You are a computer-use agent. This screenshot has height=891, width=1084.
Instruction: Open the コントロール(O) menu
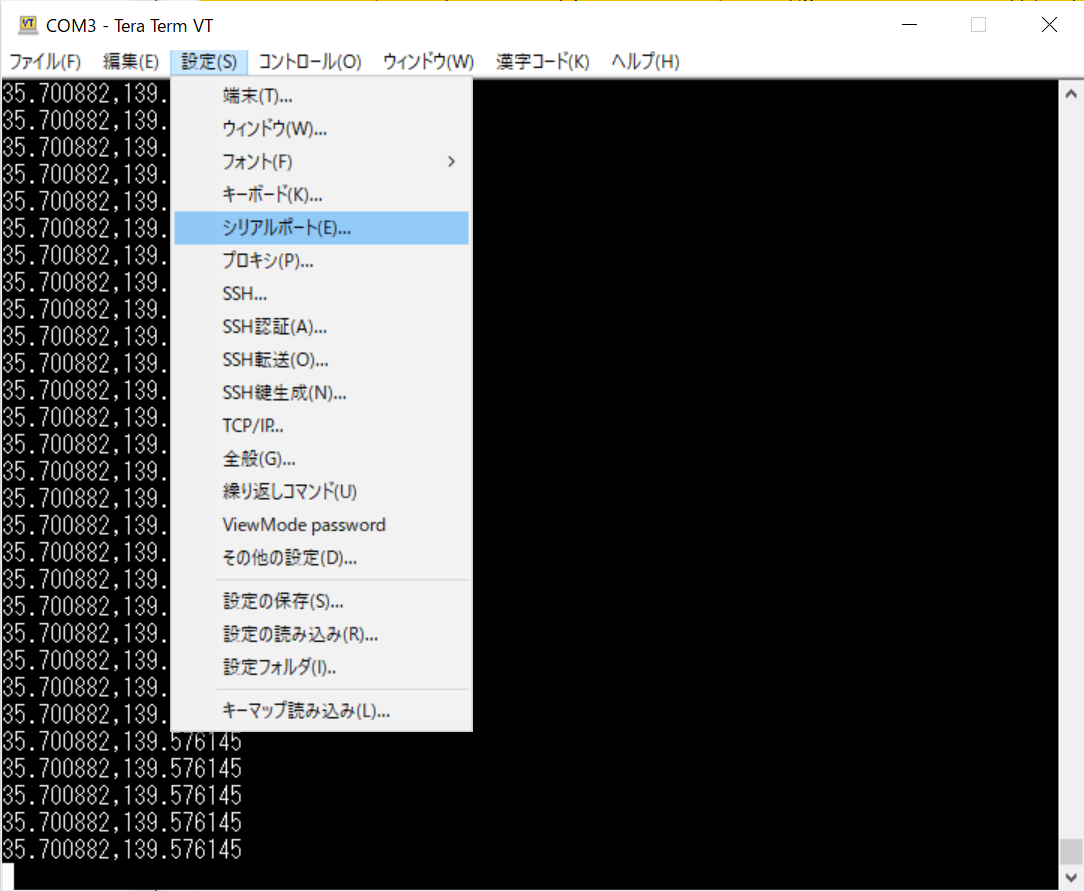point(309,62)
